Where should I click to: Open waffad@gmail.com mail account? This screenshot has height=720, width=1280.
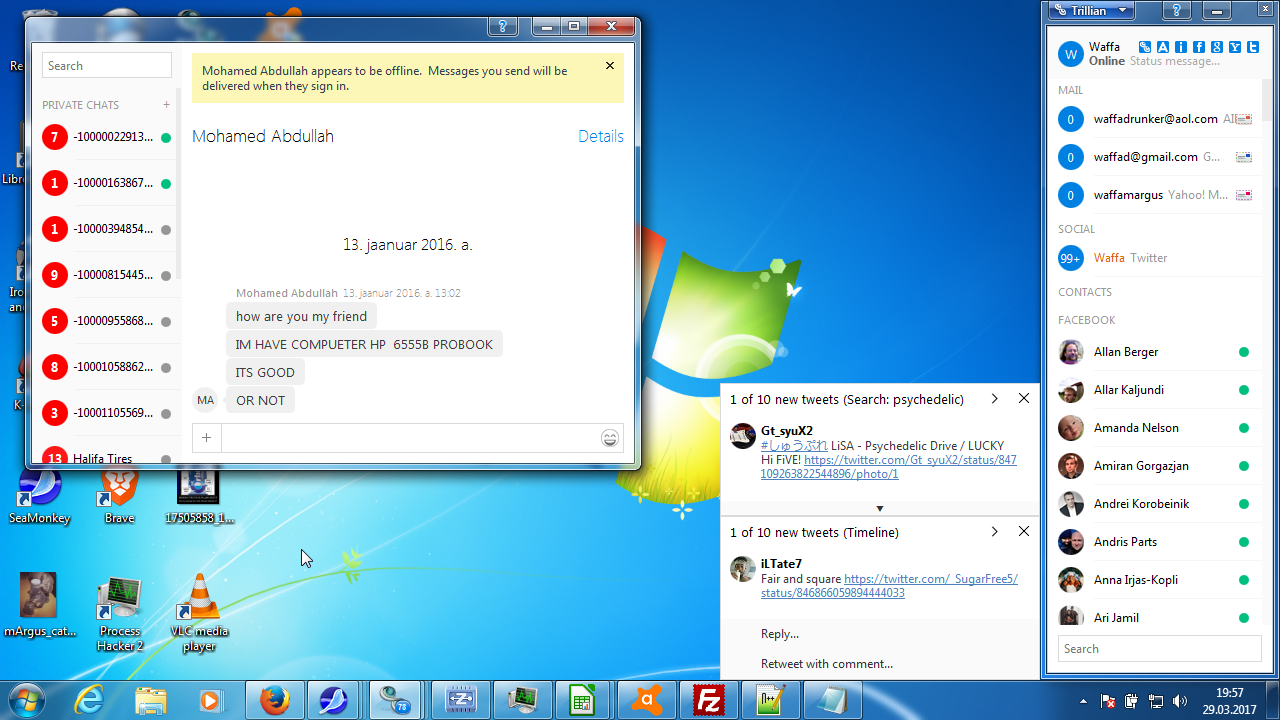pos(1156,157)
